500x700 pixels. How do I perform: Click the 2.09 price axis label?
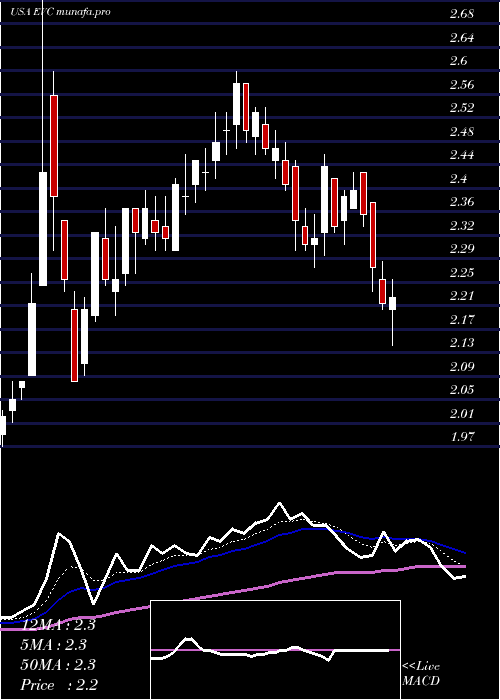[x=461, y=367]
